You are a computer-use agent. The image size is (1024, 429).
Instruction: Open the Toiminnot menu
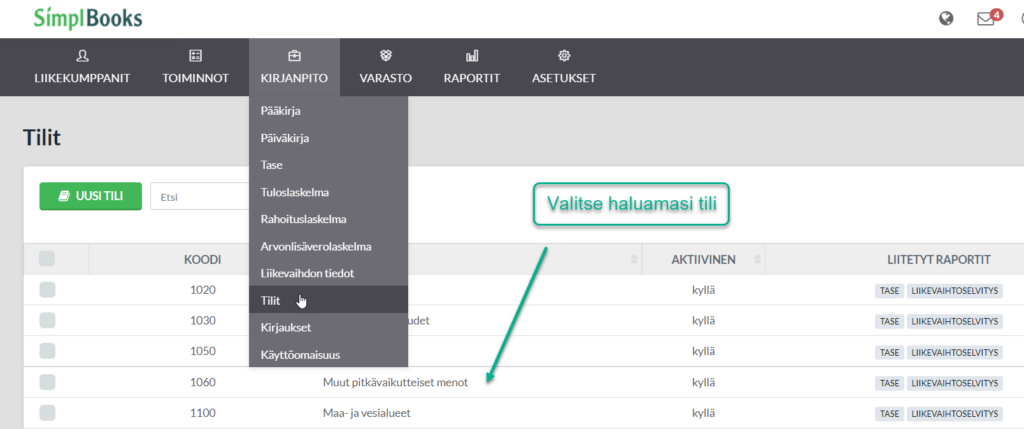[195, 67]
